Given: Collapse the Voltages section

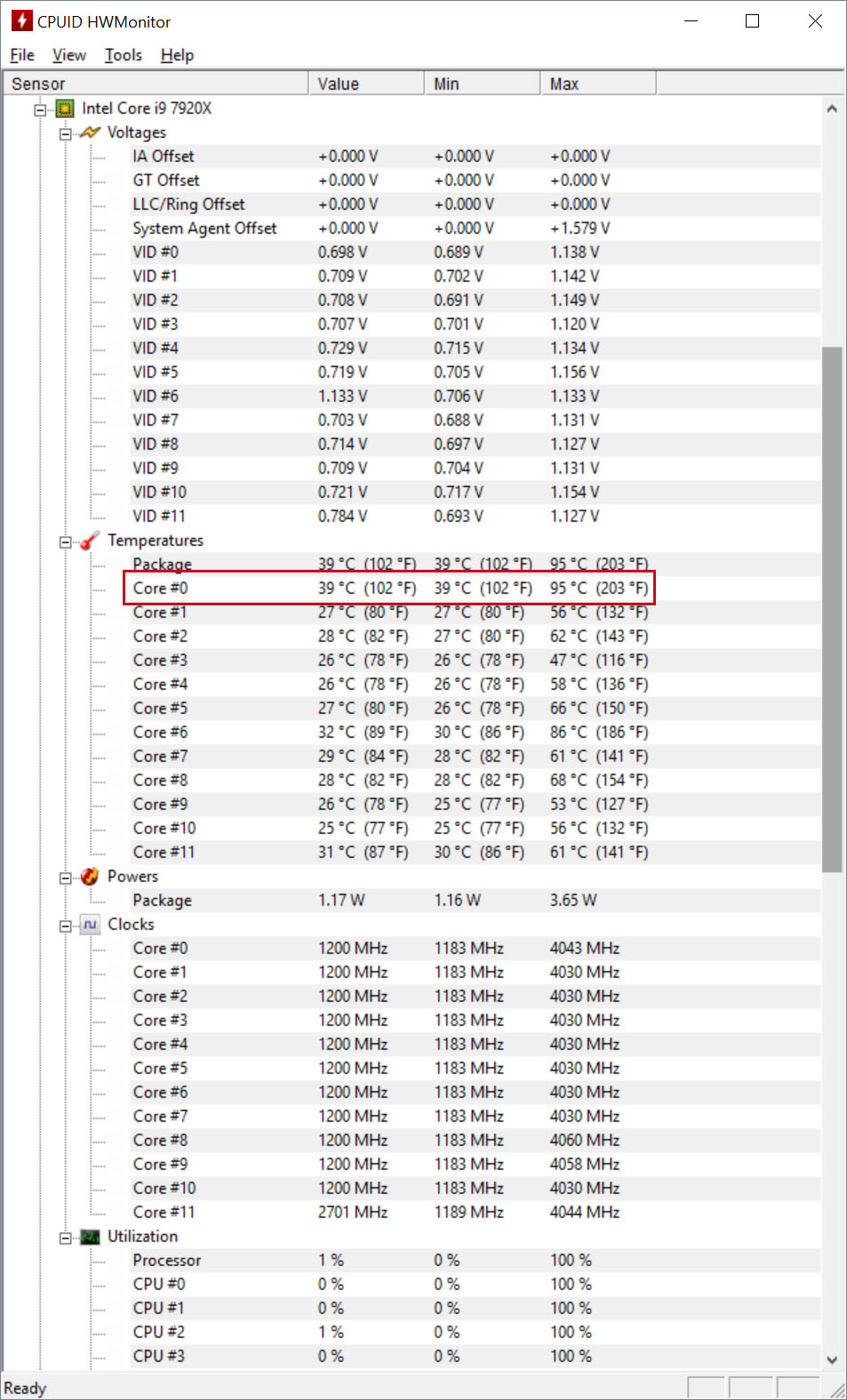Looking at the screenshot, I should click(65, 133).
